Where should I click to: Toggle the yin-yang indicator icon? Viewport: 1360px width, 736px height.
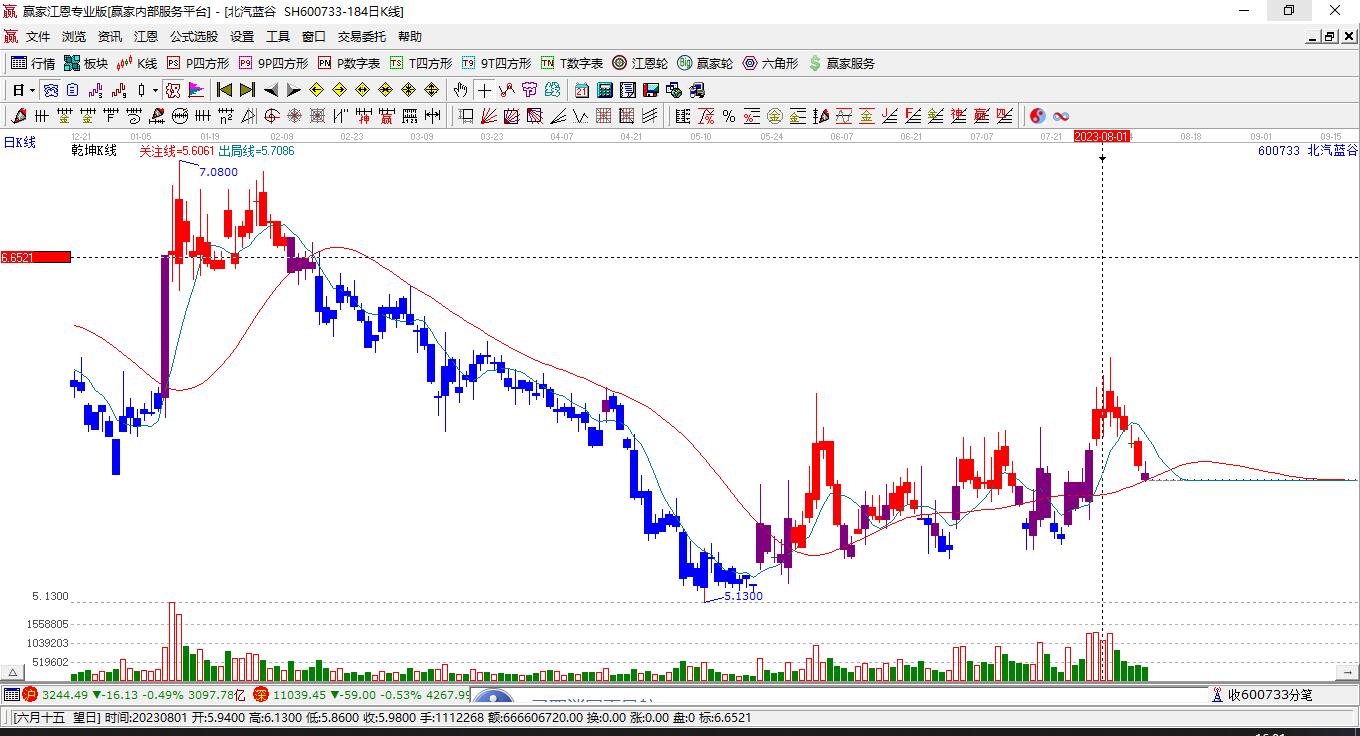coord(1038,116)
